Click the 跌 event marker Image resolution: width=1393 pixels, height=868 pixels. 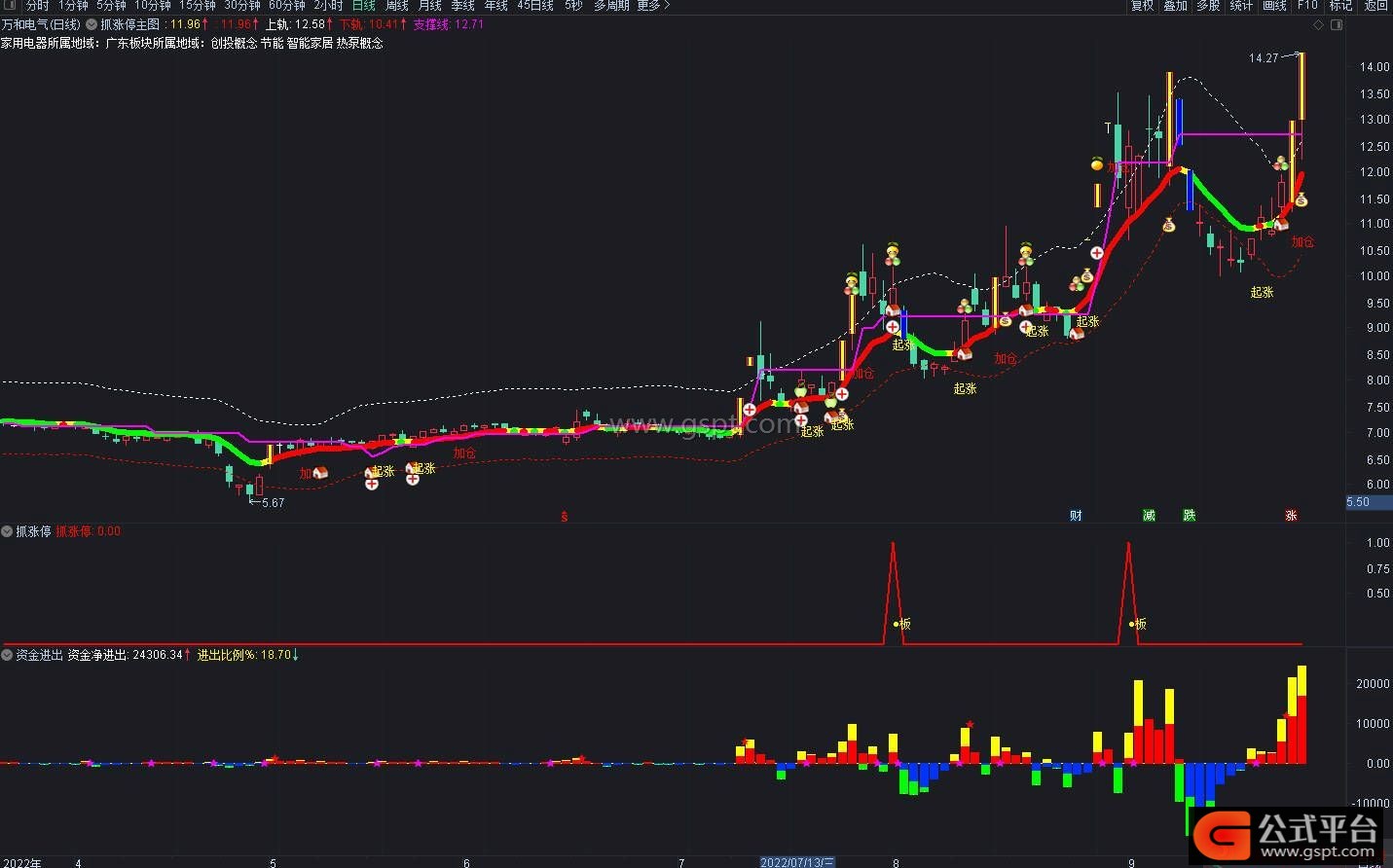pos(1190,516)
